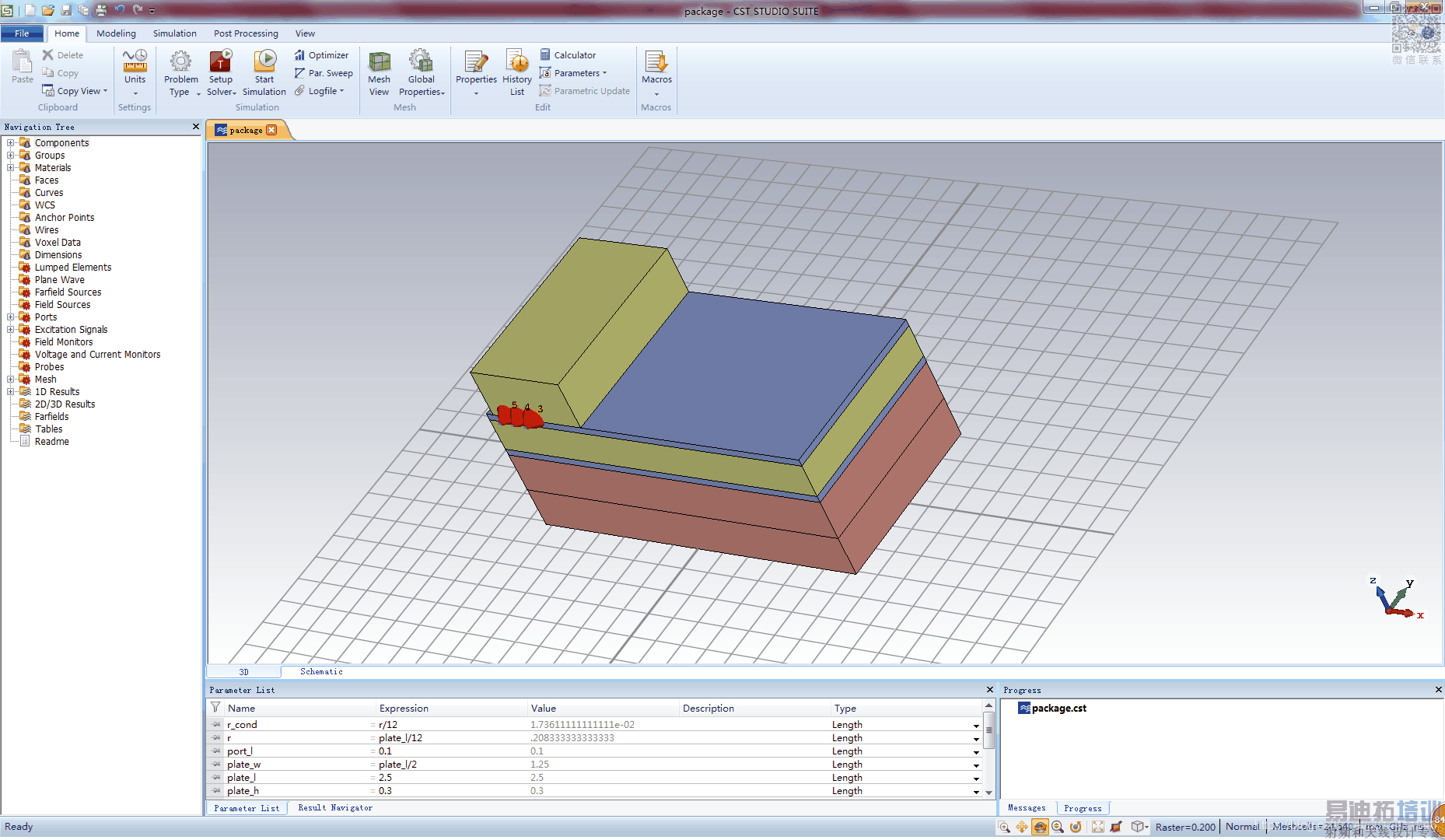Open Global Properties for mesh
Image resolution: width=1445 pixels, height=840 pixels.
pyautogui.click(x=421, y=62)
